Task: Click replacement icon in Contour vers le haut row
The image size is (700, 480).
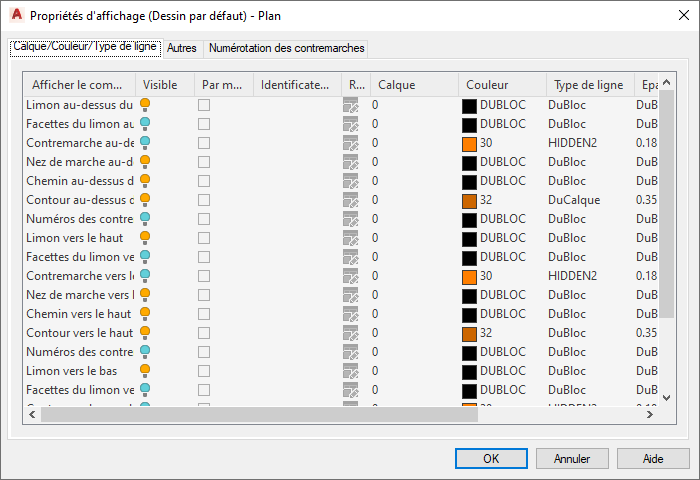Action: 350,333
